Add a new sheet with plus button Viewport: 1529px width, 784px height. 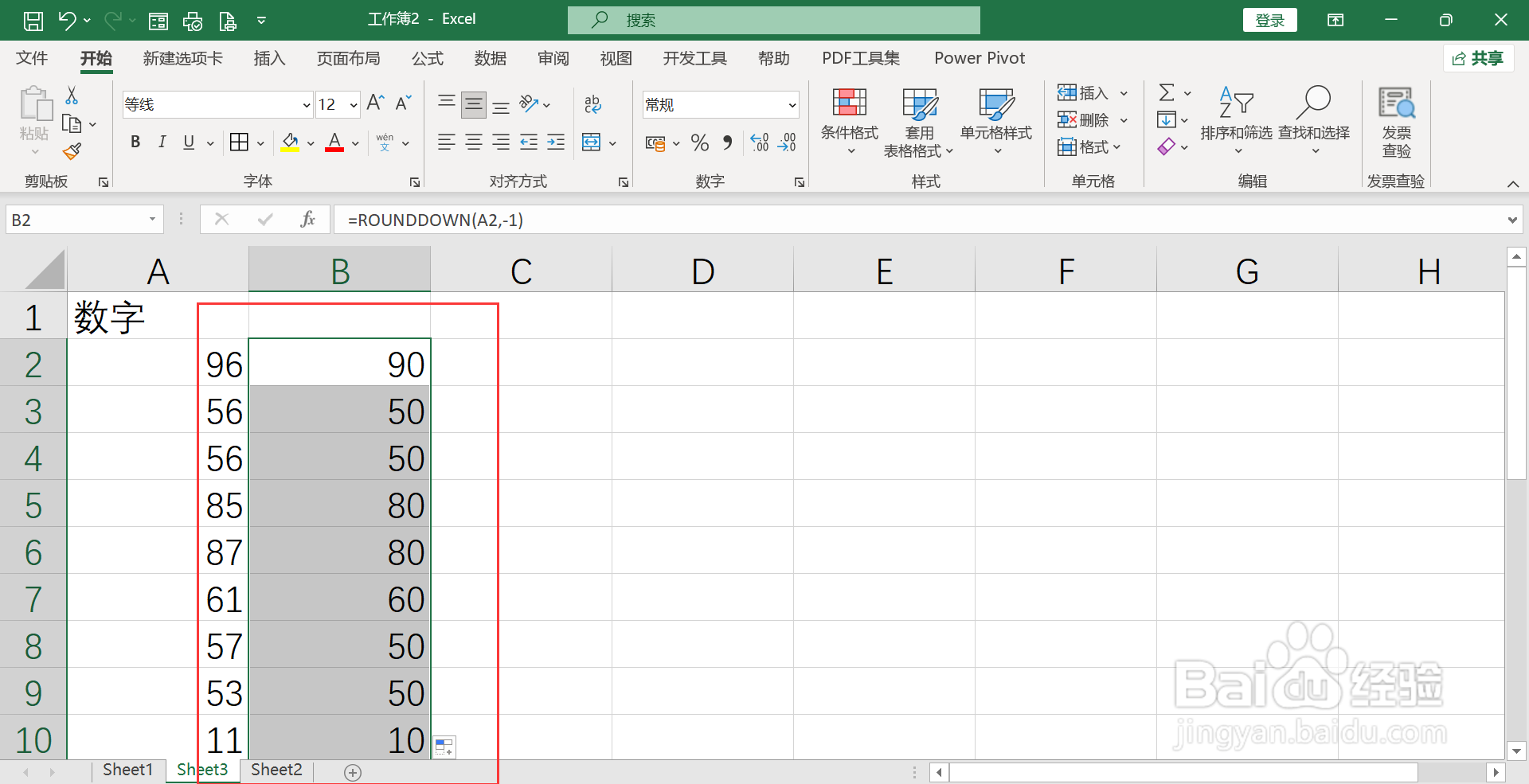[353, 772]
